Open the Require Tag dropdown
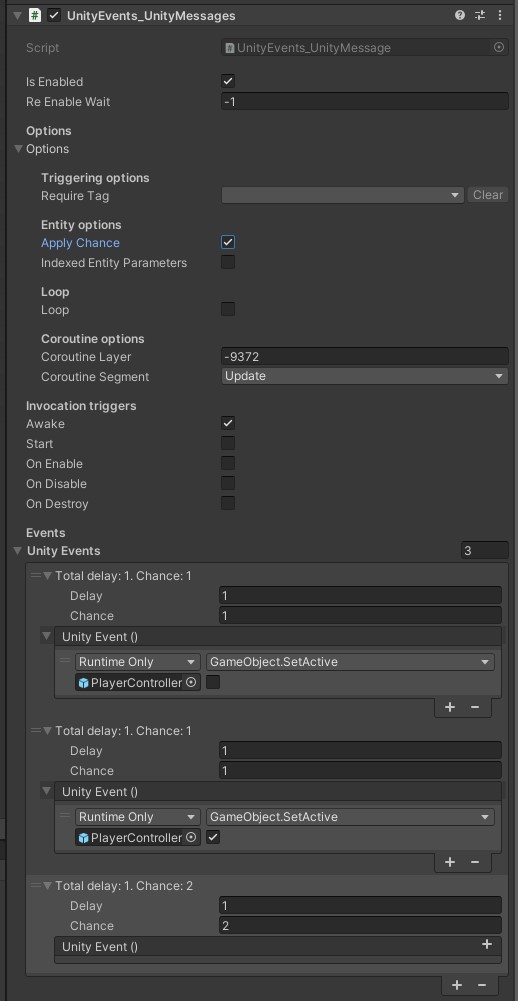This screenshot has width=518, height=1001. pos(342,195)
